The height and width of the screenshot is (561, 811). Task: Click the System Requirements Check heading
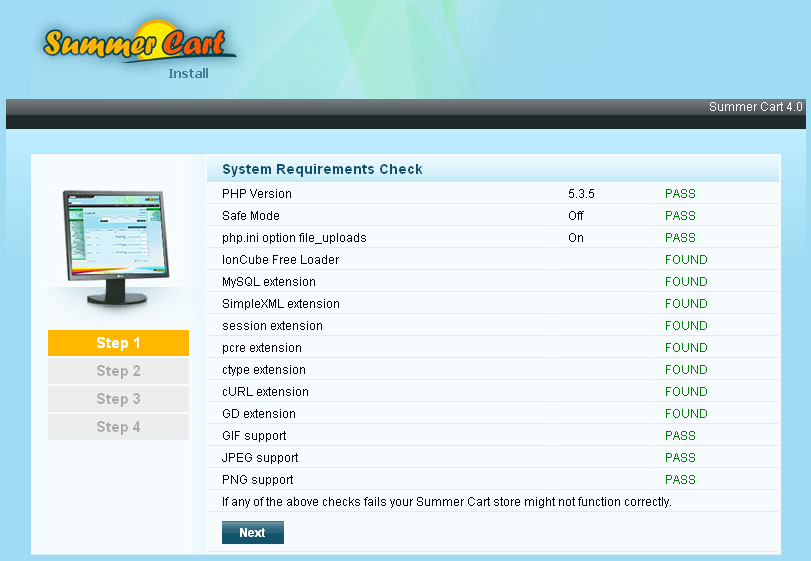(322, 169)
